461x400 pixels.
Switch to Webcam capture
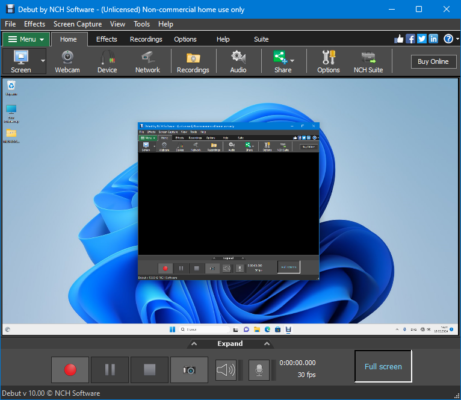click(67, 61)
